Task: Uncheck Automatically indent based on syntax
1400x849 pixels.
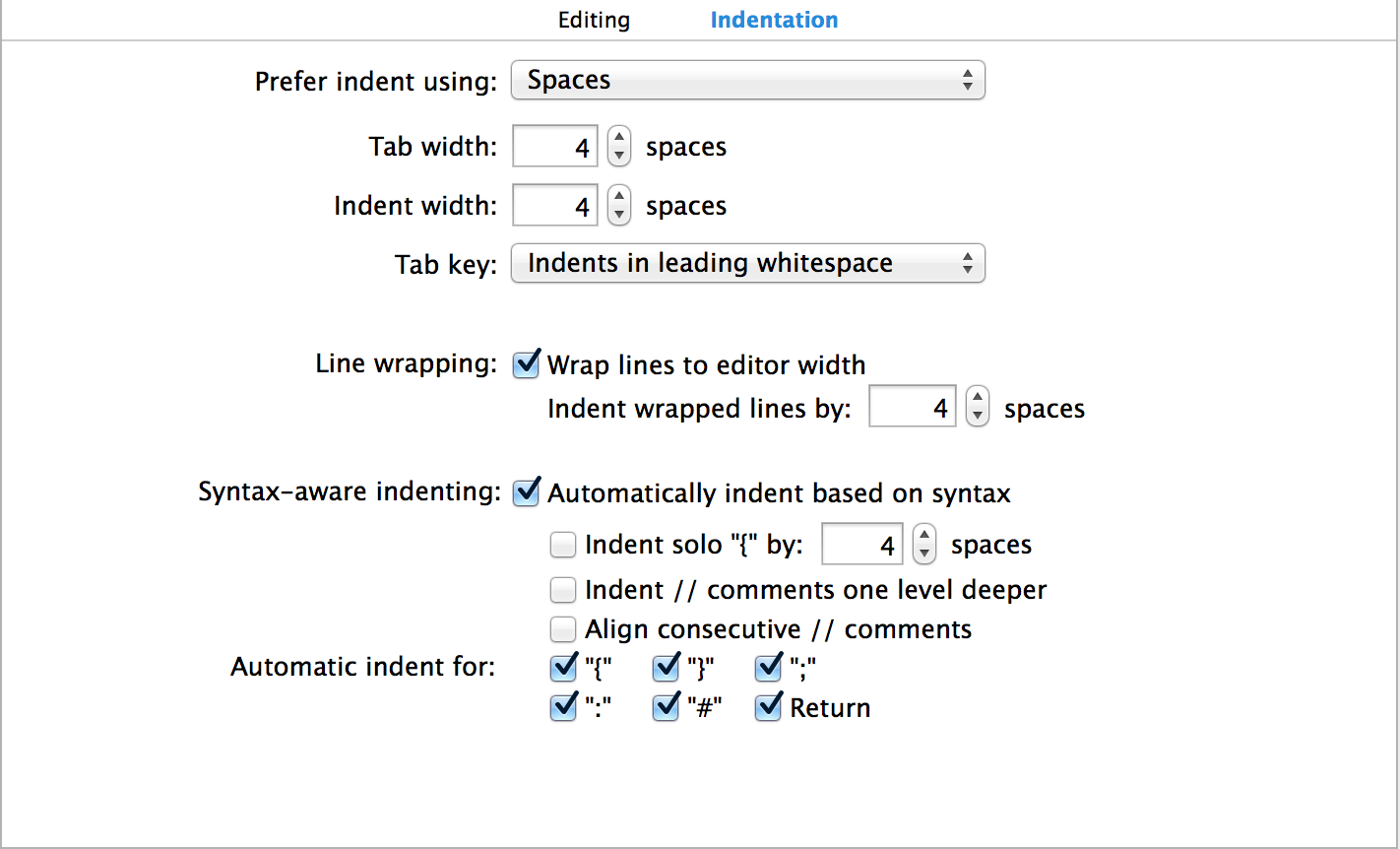Action: [x=527, y=492]
